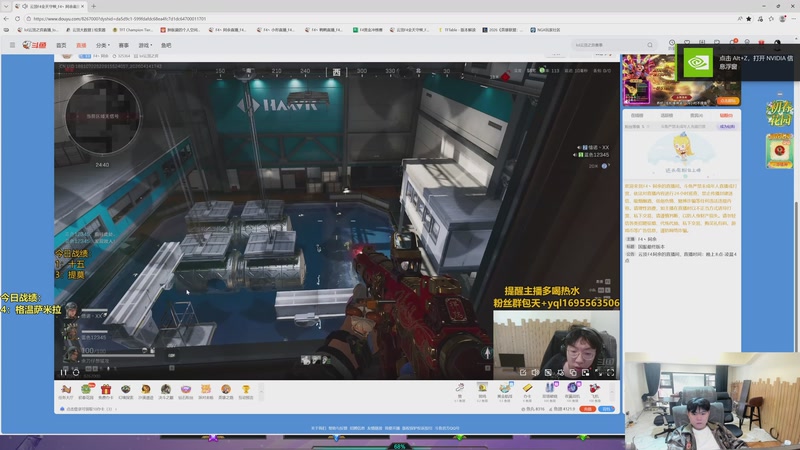The image size is (800, 450).
Task: Open browser settings and more menu
Action: click(793, 18)
